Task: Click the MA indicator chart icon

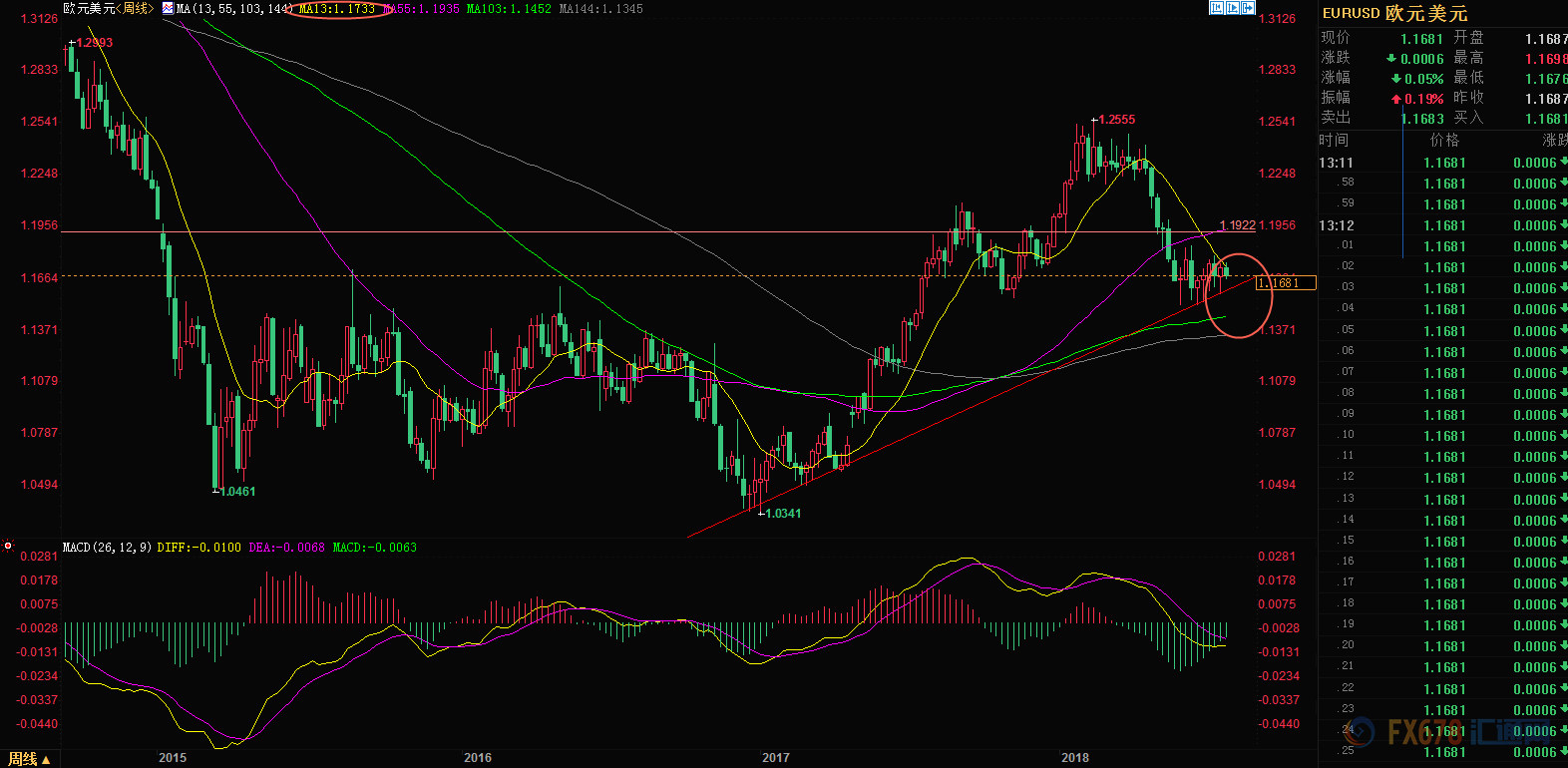Action: pos(168,8)
